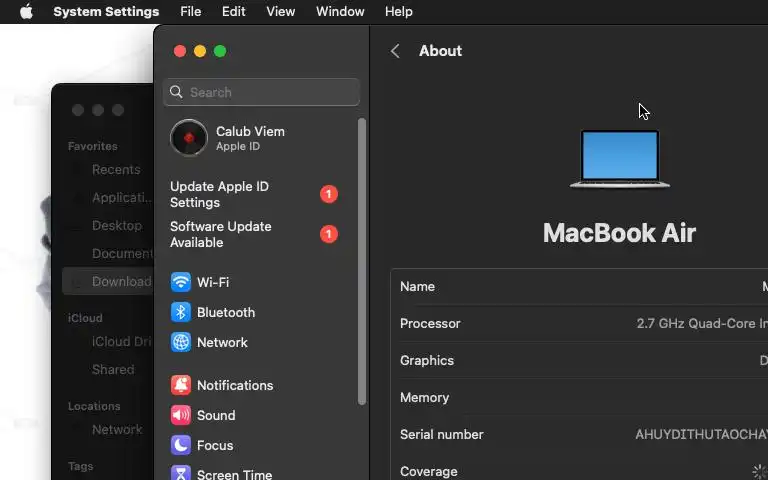Viewport: 768px width, 480px height.
Task: Open iCloud Drive in Finder sidebar
Action: 122,341
